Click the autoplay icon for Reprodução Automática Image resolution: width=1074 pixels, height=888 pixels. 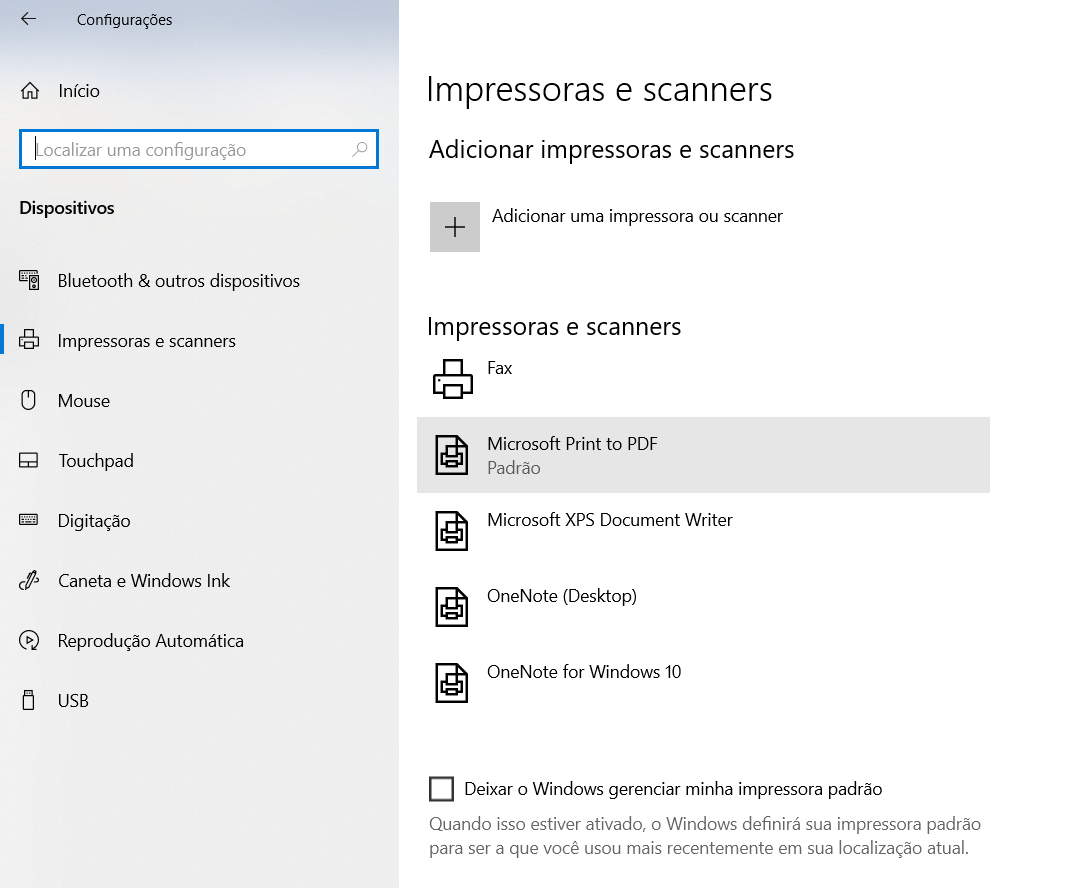(29, 640)
